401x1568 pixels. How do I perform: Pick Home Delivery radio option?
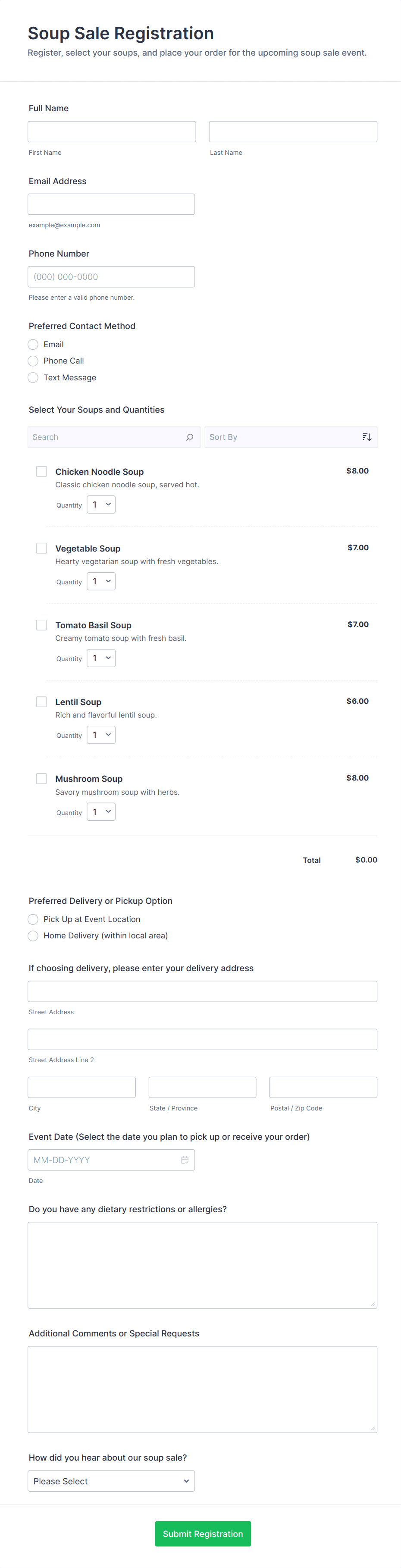coord(34,935)
